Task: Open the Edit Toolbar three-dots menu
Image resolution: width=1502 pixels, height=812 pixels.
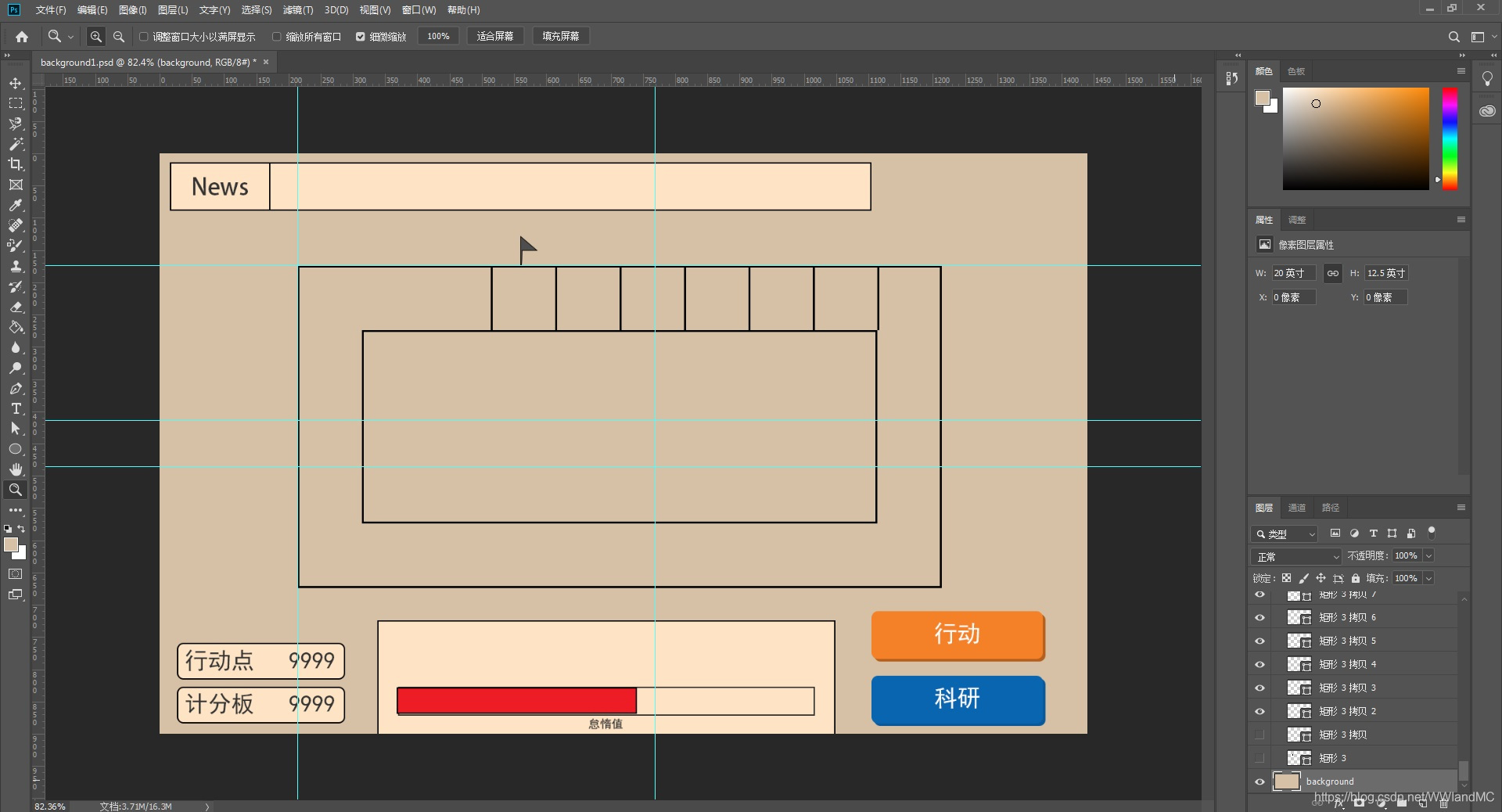Action: pos(16,510)
